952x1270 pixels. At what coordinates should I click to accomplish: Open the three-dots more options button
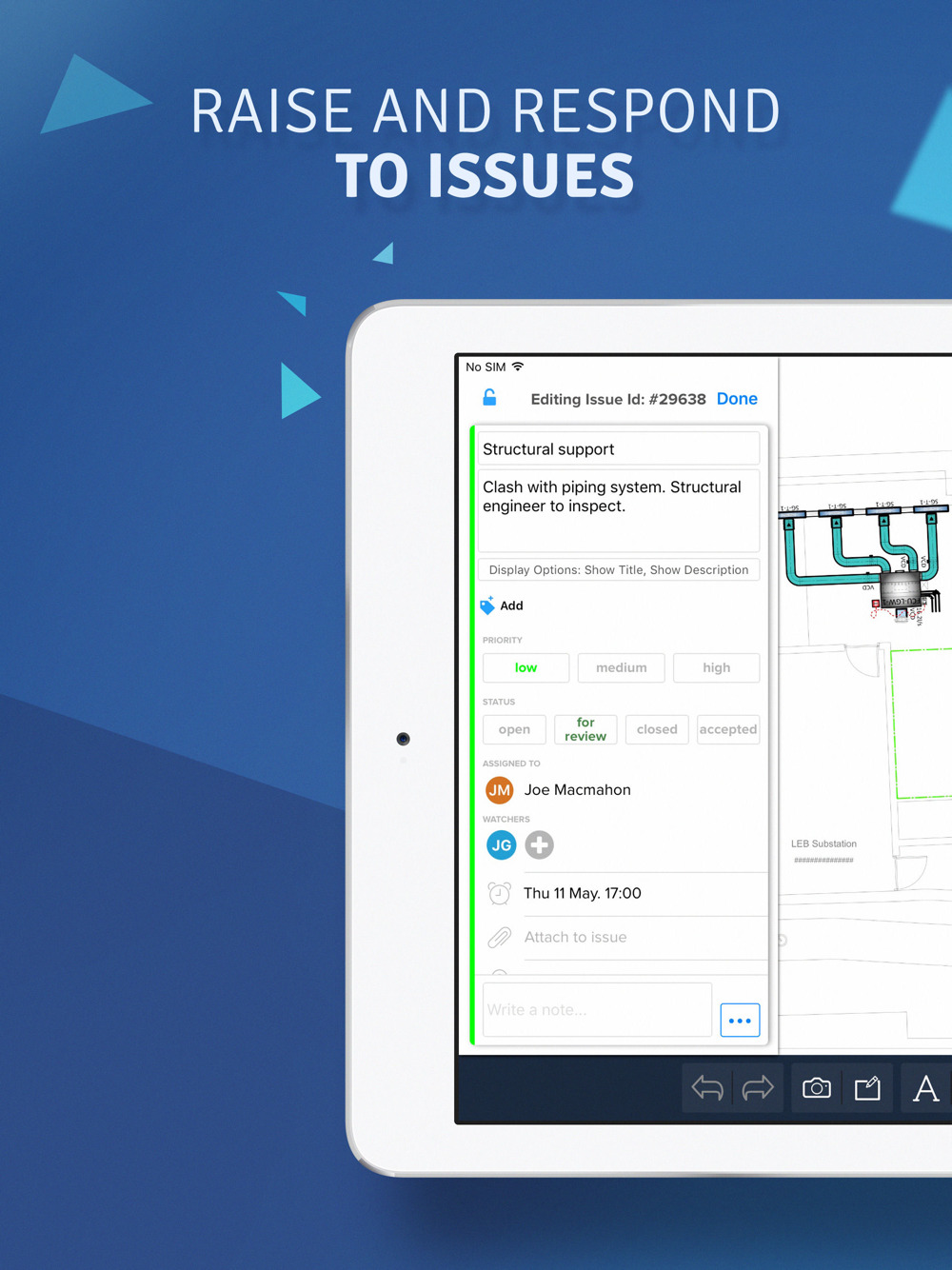[x=740, y=1021]
